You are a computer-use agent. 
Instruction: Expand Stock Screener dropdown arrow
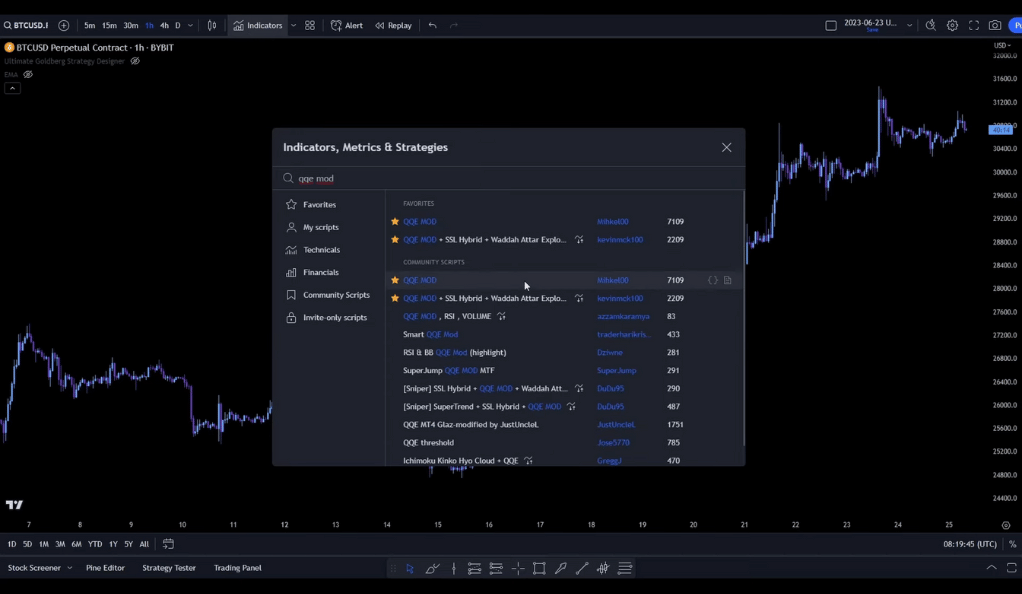70,568
